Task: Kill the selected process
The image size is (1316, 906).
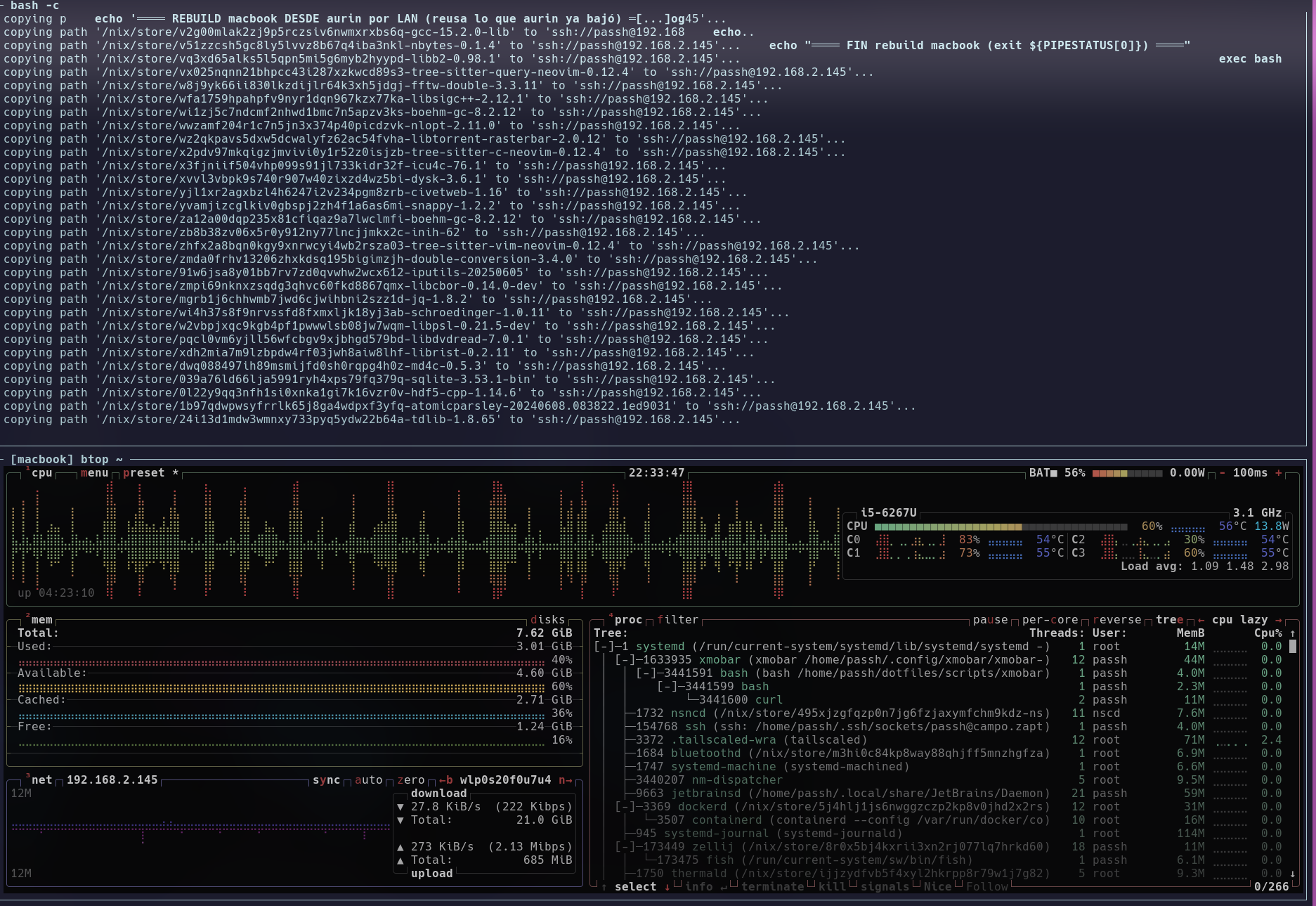Action: pyautogui.click(x=832, y=887)
